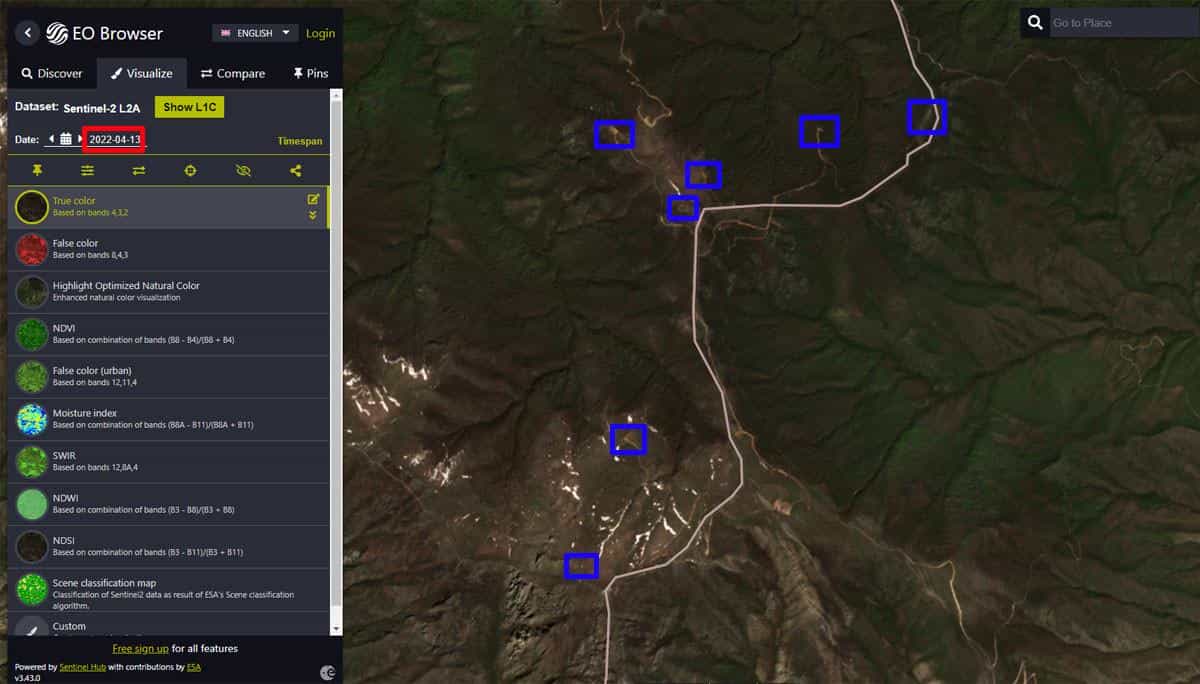Screen dimensions: 1200x684
Task: Toggle dataset with the Show L1C button
Action: coord(189,107)
